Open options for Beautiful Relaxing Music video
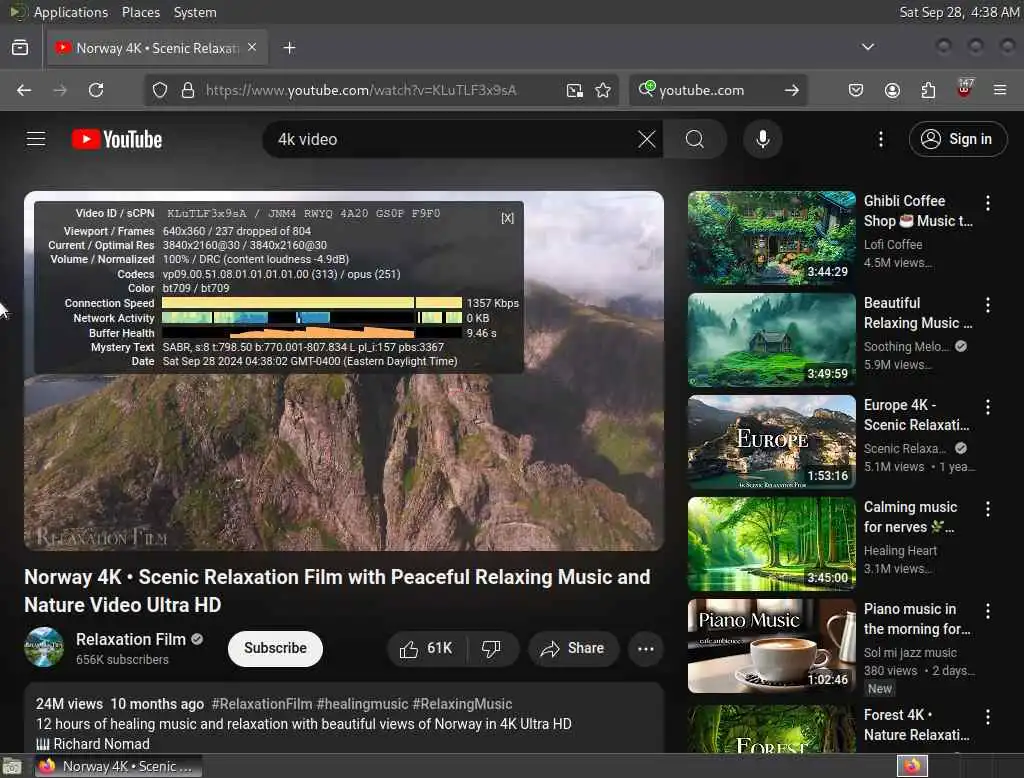Viewport: 1024px width, 778px height. pos(988,305)
